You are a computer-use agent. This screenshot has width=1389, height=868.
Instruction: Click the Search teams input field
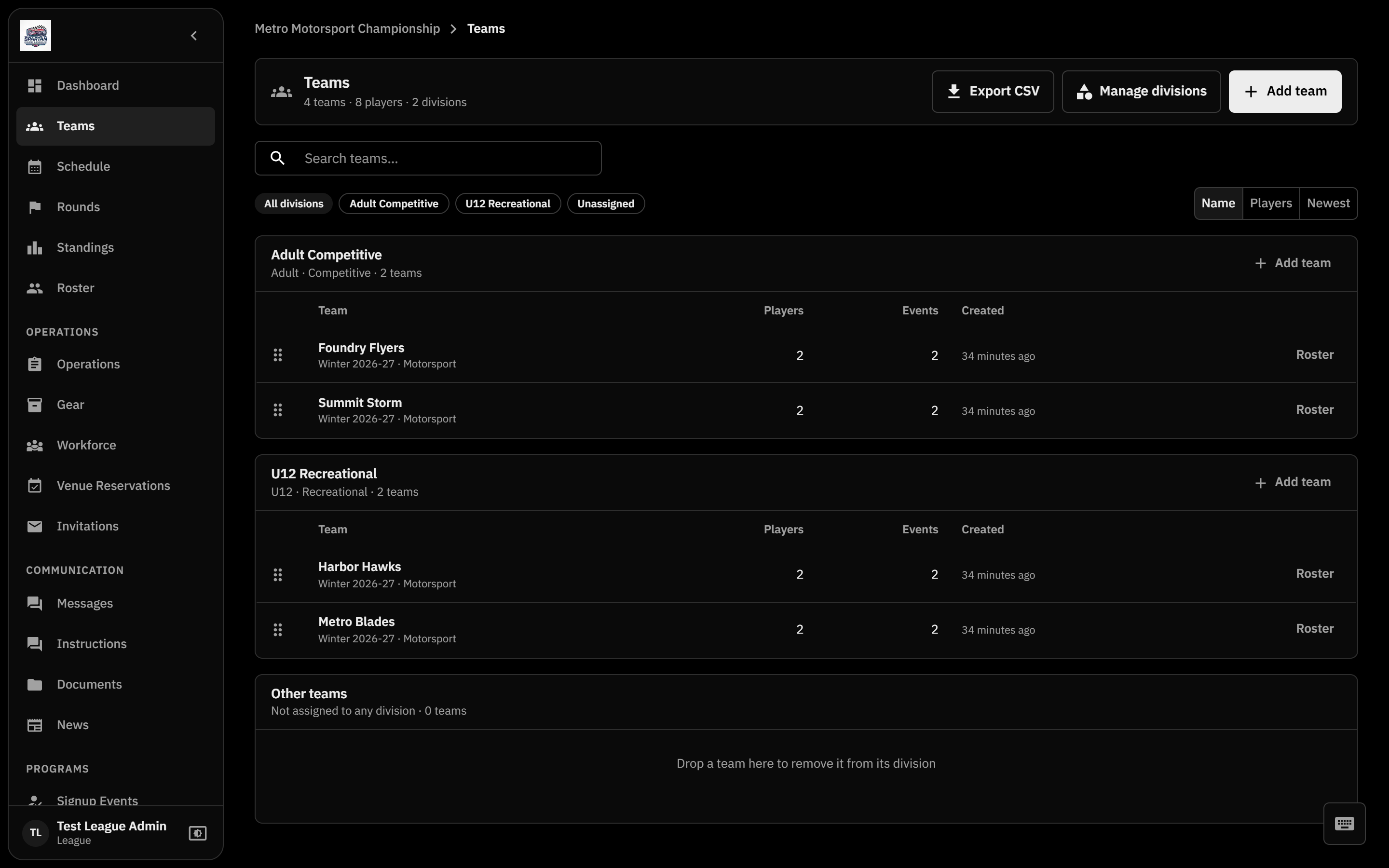coord(428,159)
